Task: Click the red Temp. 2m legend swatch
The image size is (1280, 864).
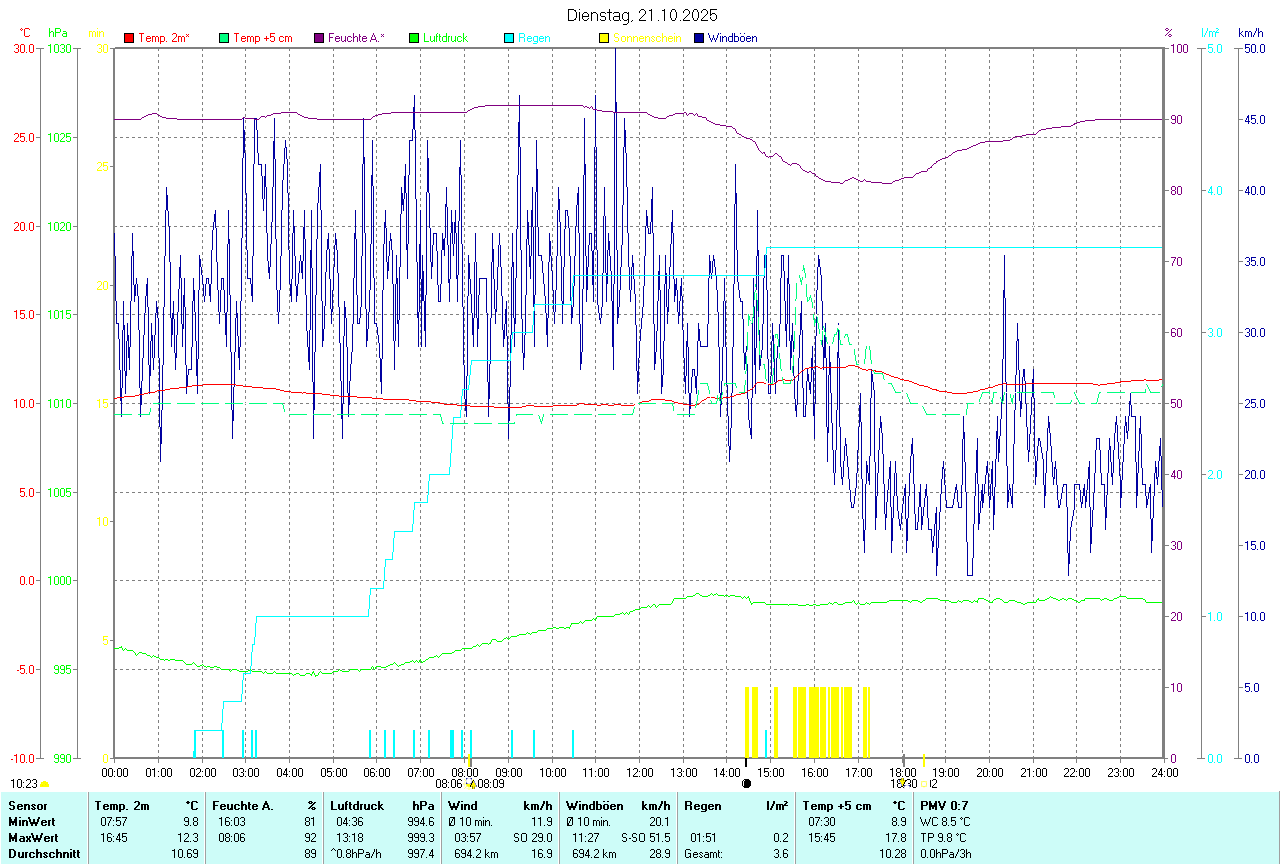Action: pyautogui.click(x=129, y=38)
